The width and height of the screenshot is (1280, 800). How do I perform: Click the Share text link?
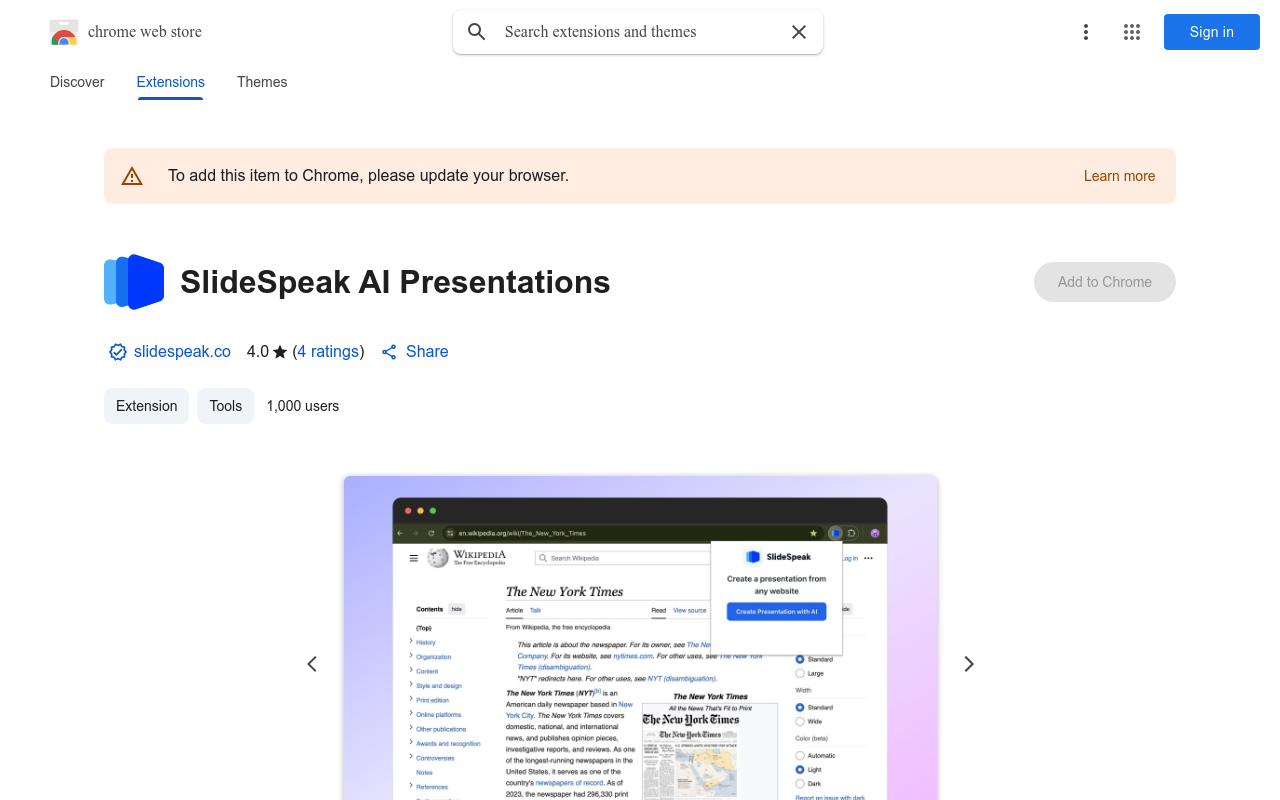click(427, 352)
